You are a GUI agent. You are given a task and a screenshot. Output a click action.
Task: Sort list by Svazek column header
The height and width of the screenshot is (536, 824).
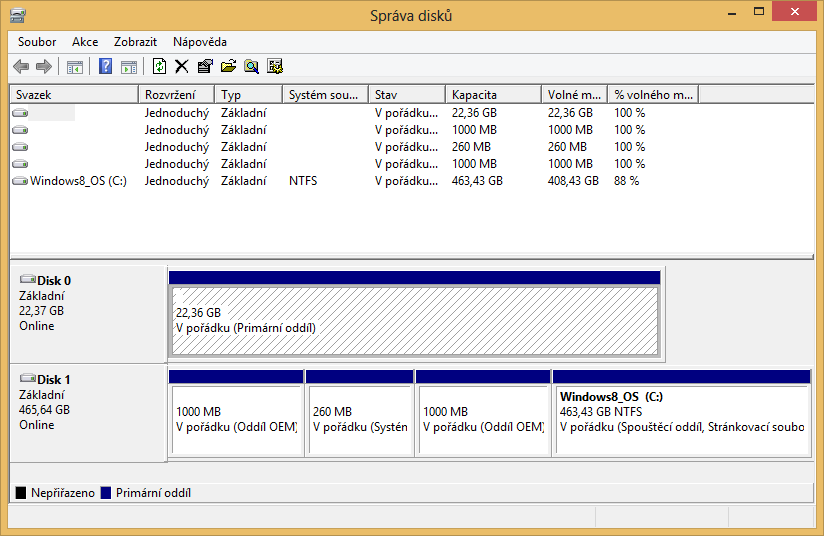click(x=73, y=95)
